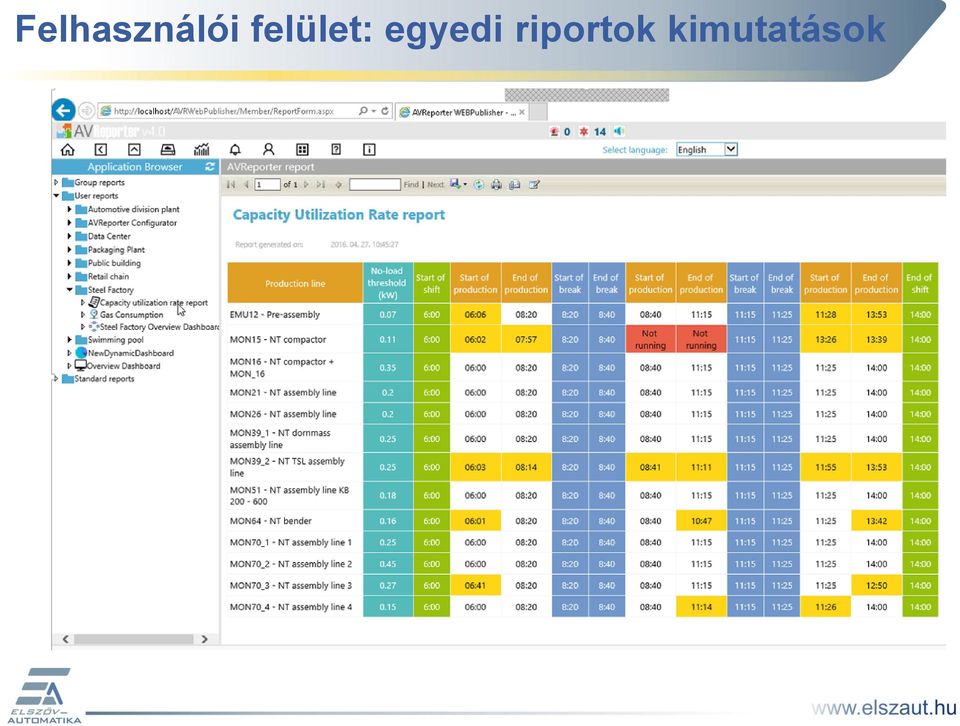Open the Gas Consumption report
Viewport: 960px width, 726px height.
point(132,315)
